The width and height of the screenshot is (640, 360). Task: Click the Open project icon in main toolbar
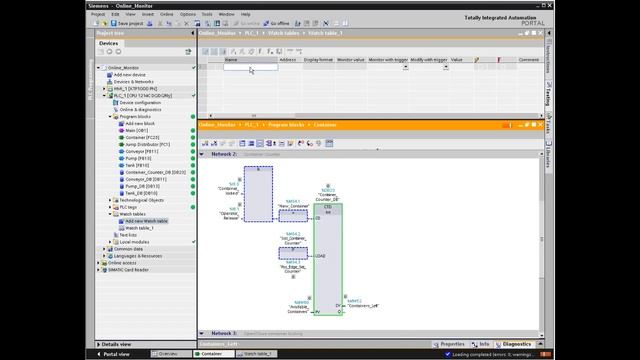tap(104, 23)
